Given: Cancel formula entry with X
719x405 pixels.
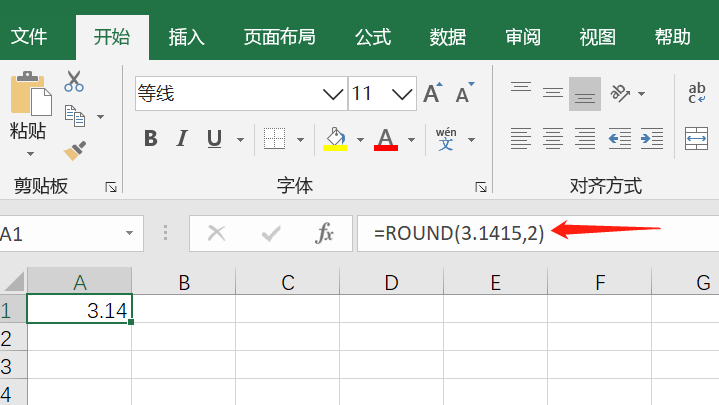Looking at the screenshot, I should pos(216,233).
